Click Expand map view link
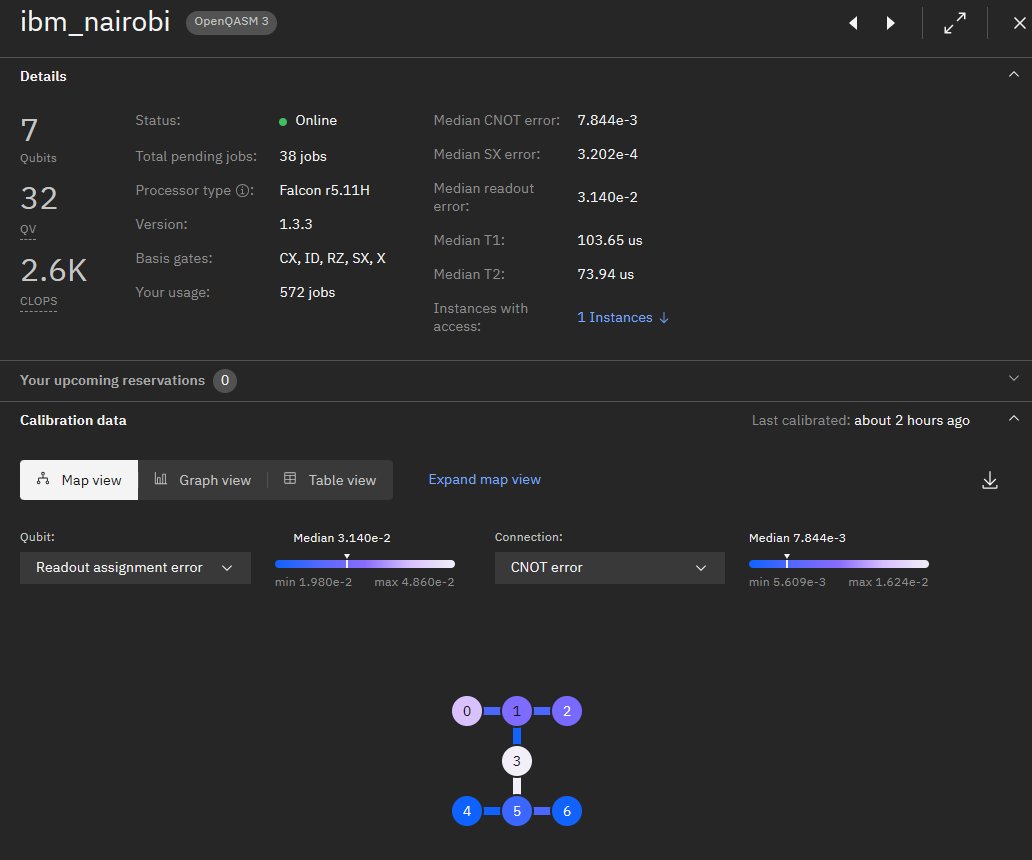Screen dimensions: 1032x860 pos(484,479)
